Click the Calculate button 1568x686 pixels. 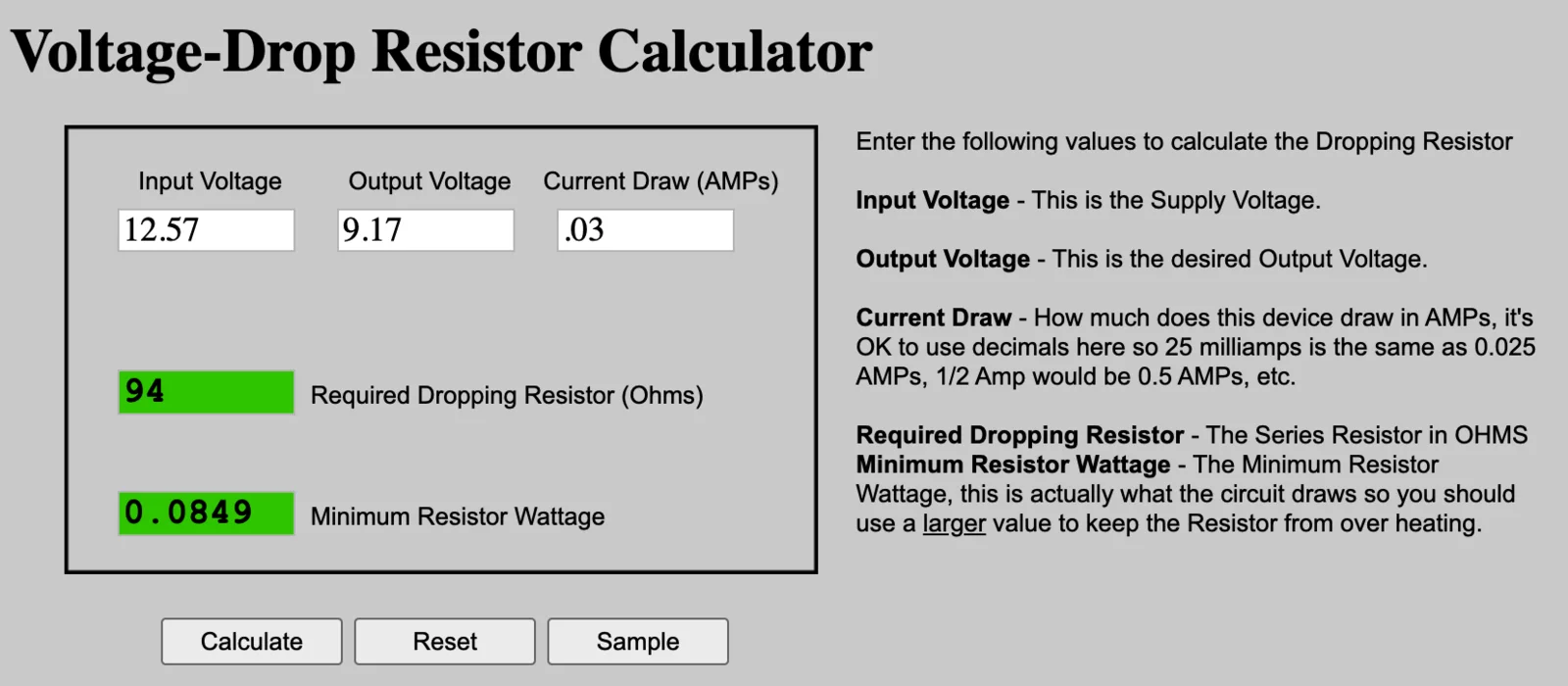coord(252,641)
